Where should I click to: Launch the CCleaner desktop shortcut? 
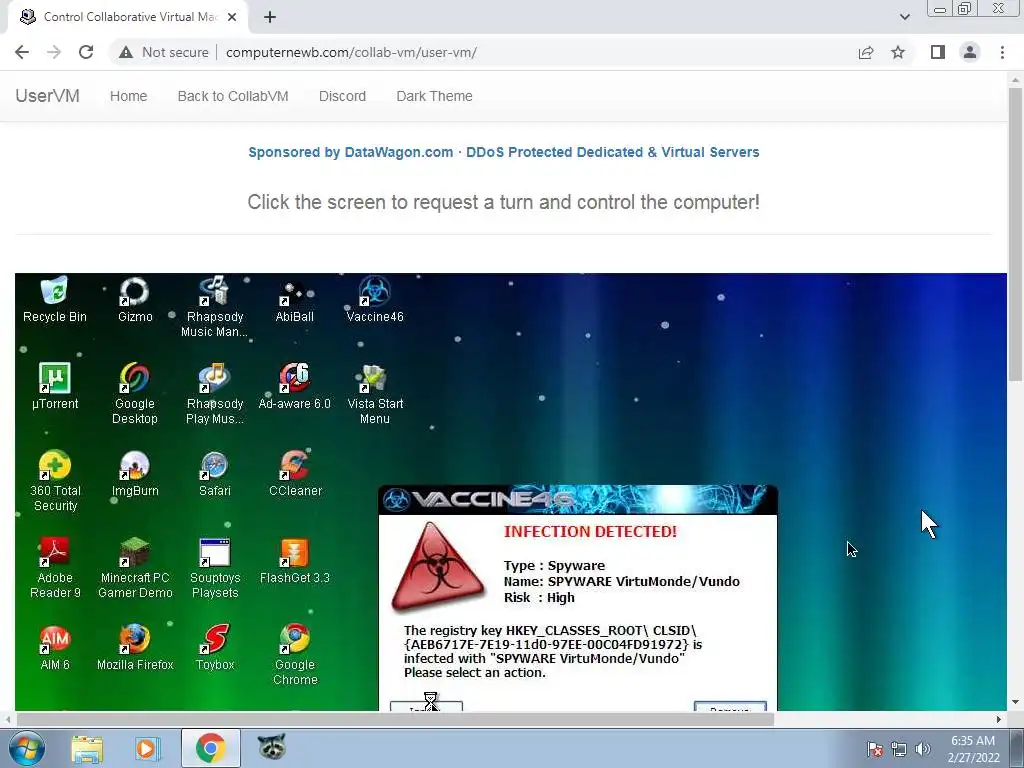pos(295,474)
